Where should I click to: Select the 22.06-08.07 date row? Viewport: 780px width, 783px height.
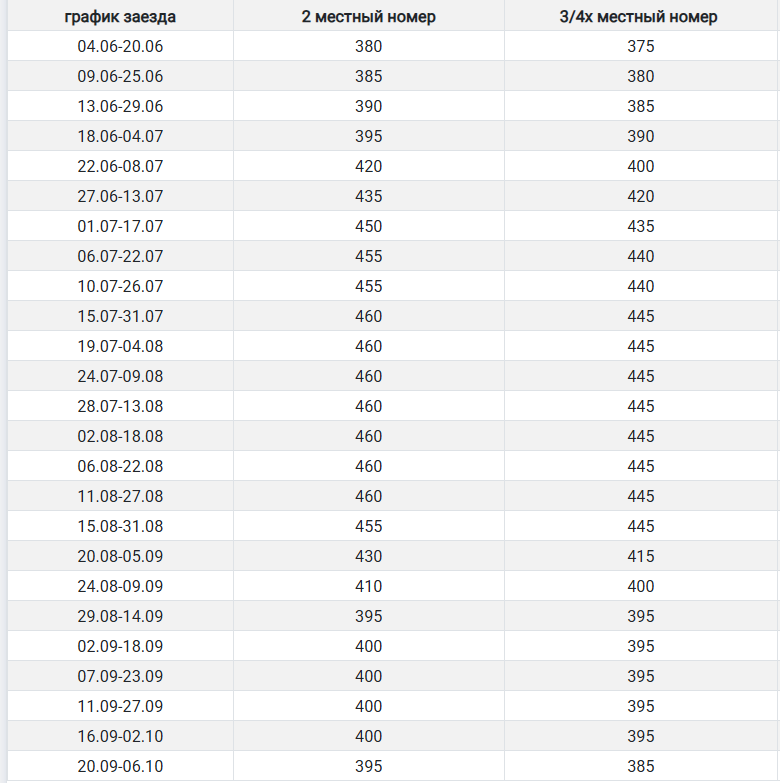pos(120,166)
